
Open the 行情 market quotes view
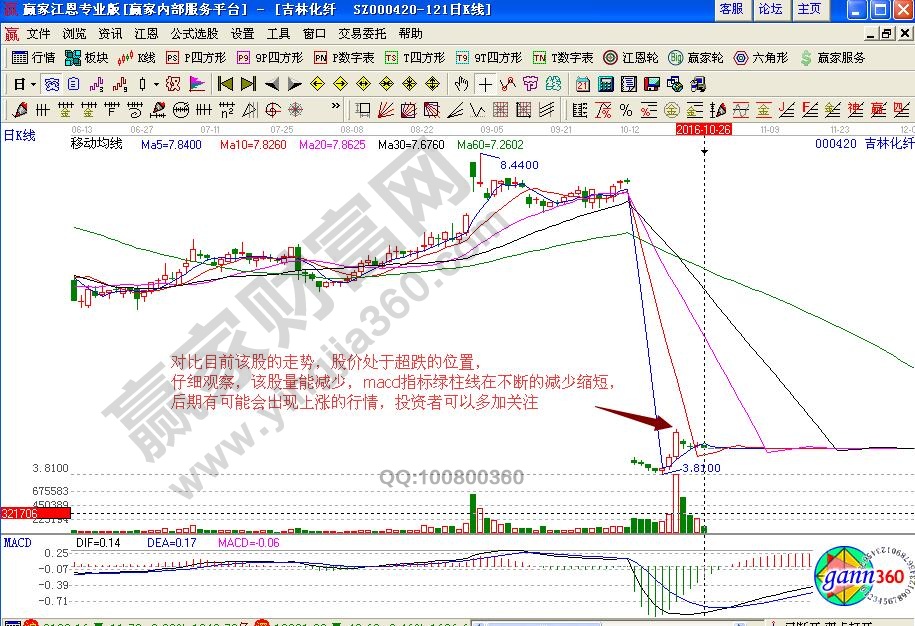click(x=33, y=58)
